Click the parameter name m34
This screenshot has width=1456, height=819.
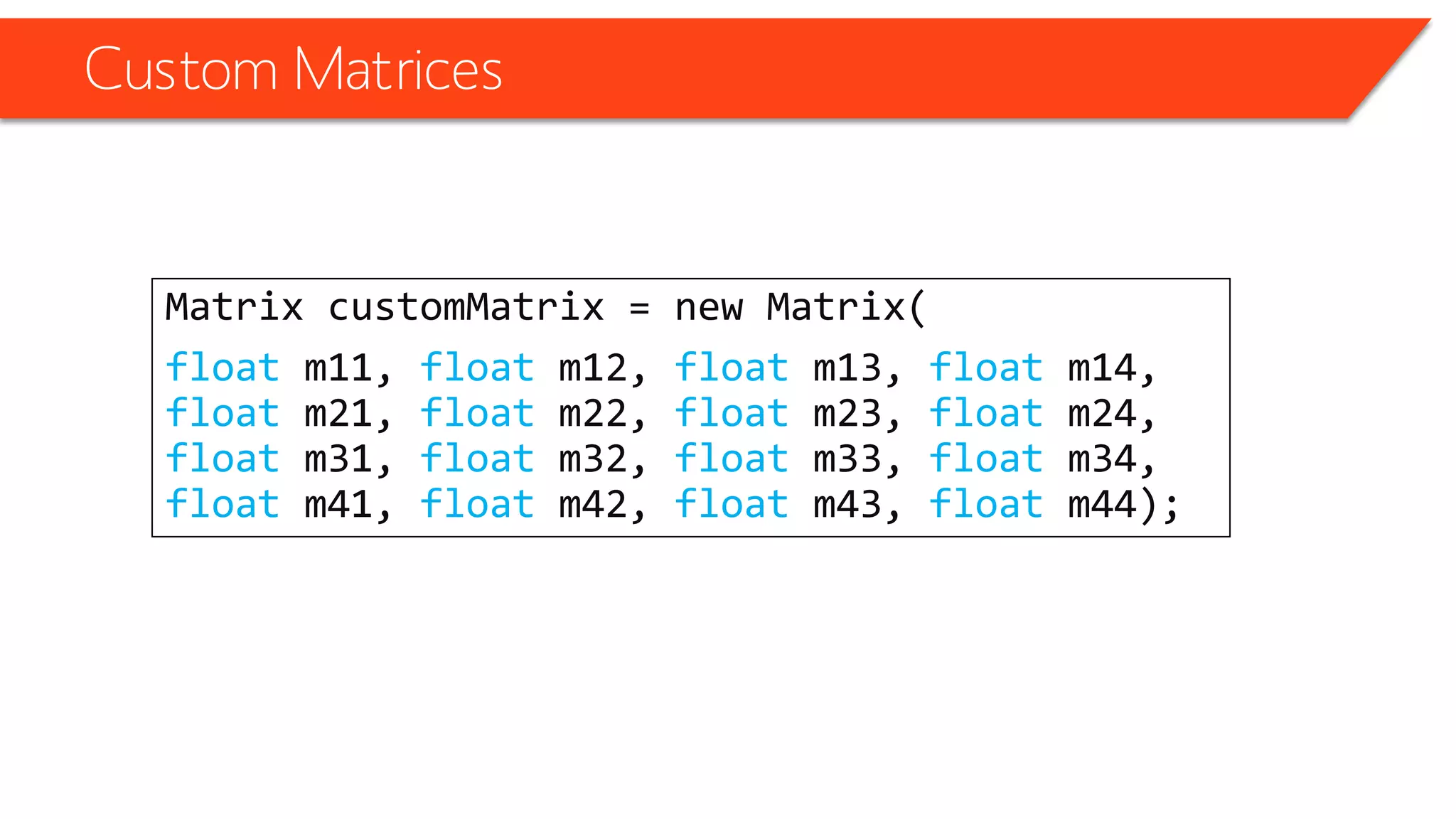[1102, 459]
